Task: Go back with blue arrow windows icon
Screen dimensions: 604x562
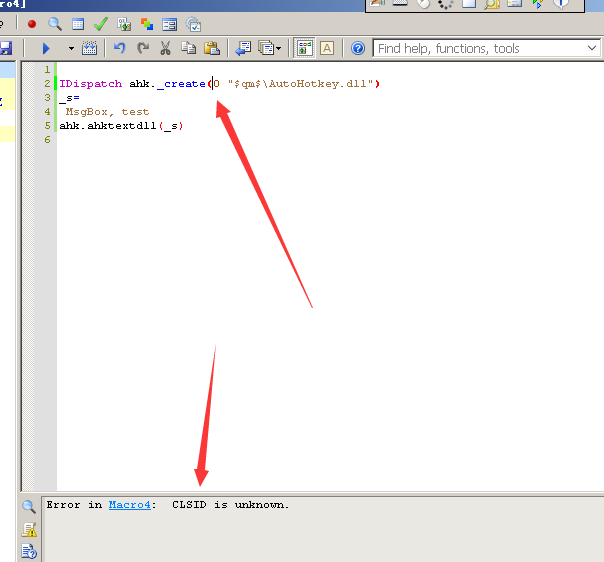Action: click(243, 49)
